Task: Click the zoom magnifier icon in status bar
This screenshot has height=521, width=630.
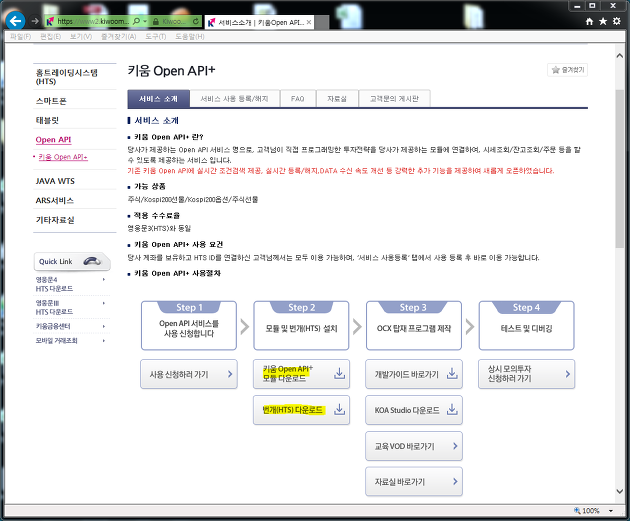Action: (x=577, y=511)
